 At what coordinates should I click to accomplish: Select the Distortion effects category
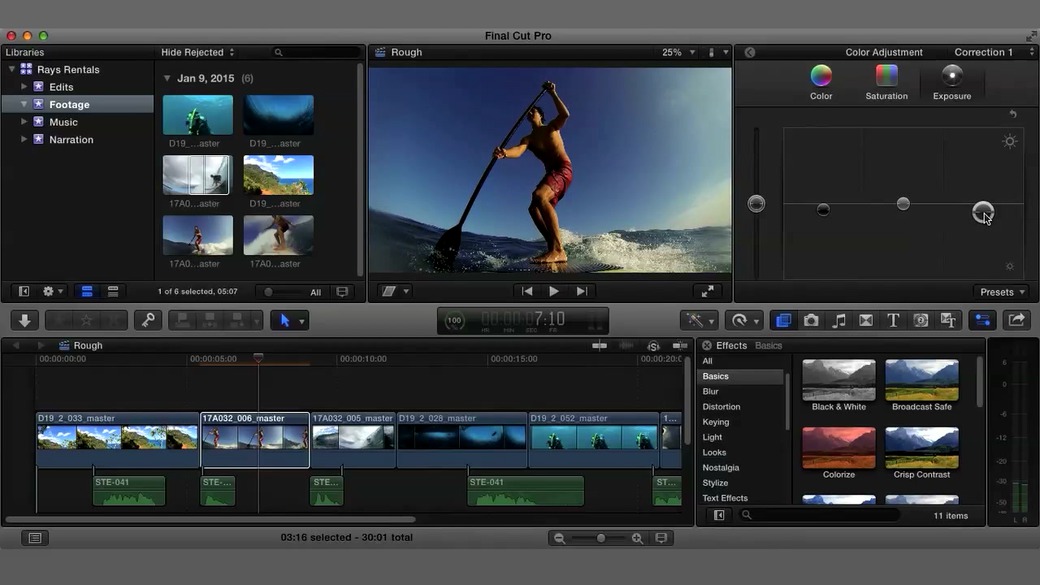[x=721, y=407]
